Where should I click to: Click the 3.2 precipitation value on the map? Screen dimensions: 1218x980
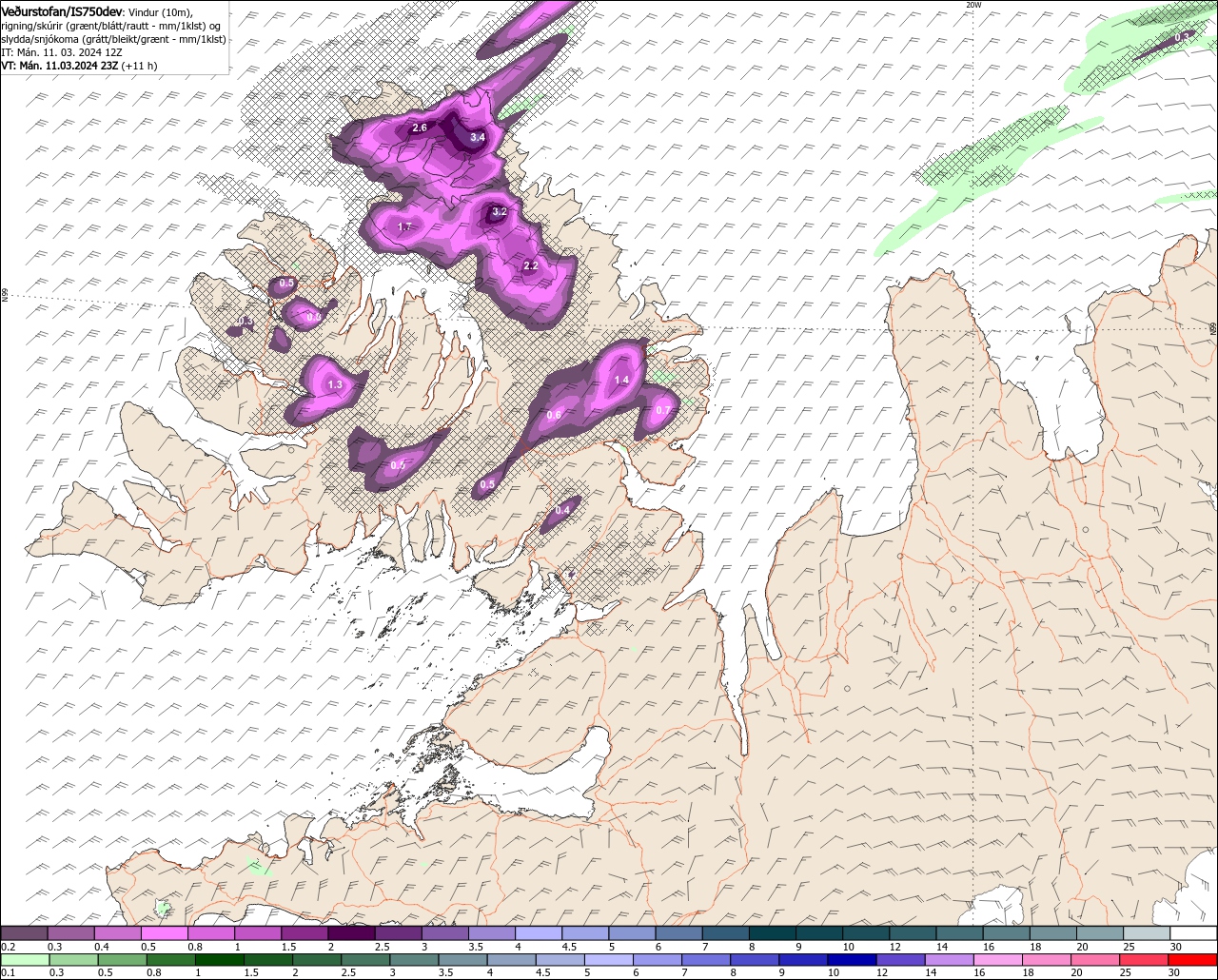(x=500, y=211)
